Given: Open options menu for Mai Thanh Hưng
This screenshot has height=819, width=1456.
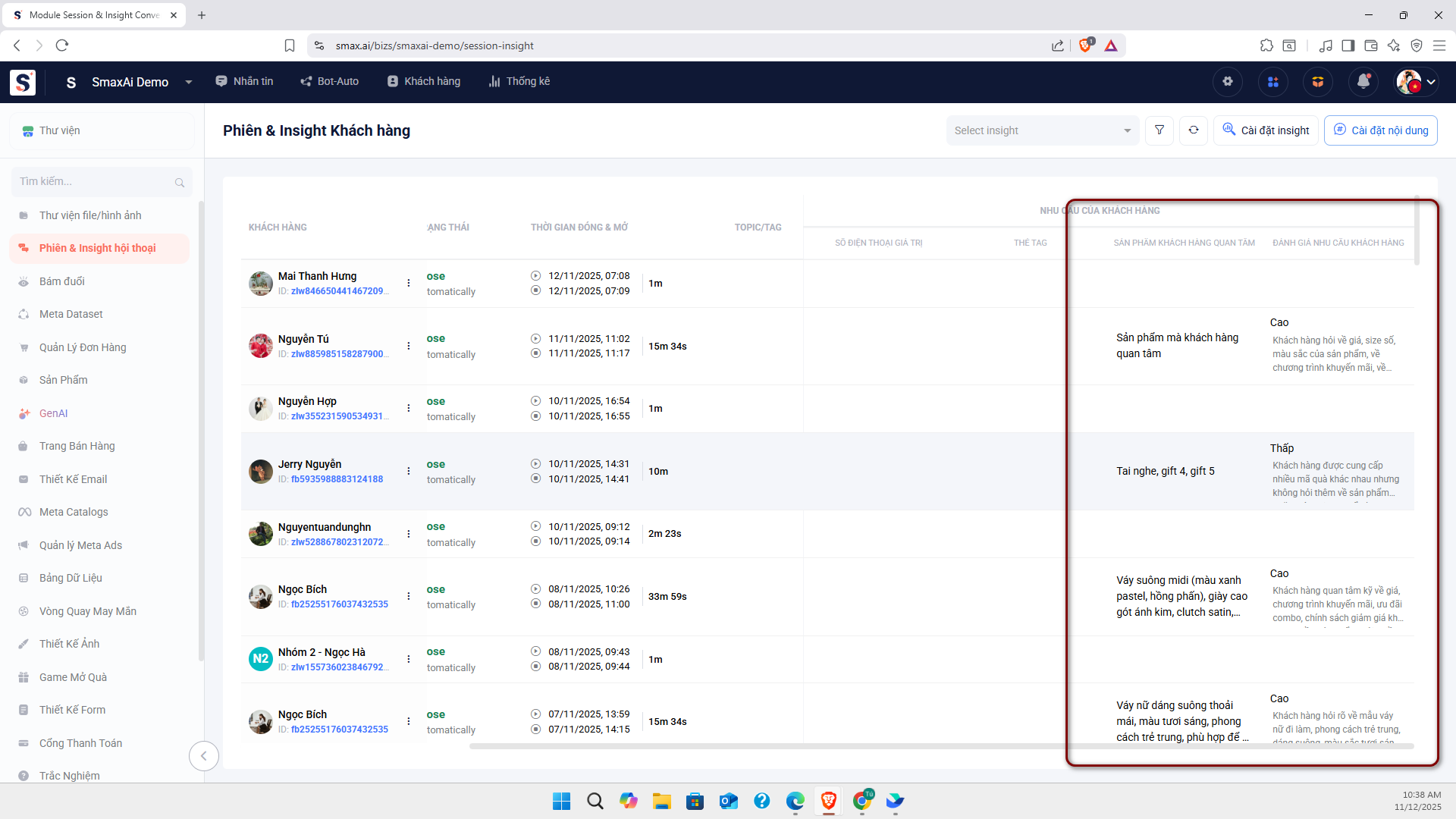Looking at the screenshot, I should pos(409,283).
